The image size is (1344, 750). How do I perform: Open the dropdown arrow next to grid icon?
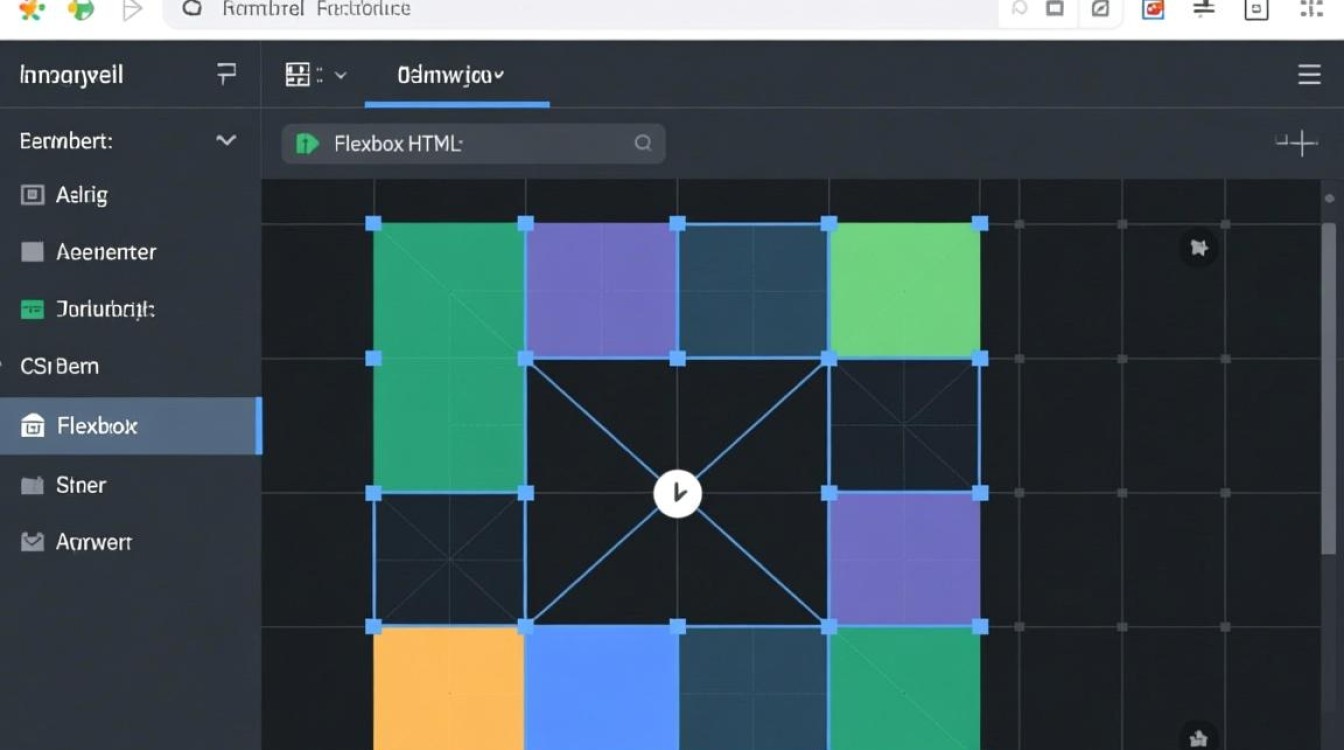tap(340, 75)
